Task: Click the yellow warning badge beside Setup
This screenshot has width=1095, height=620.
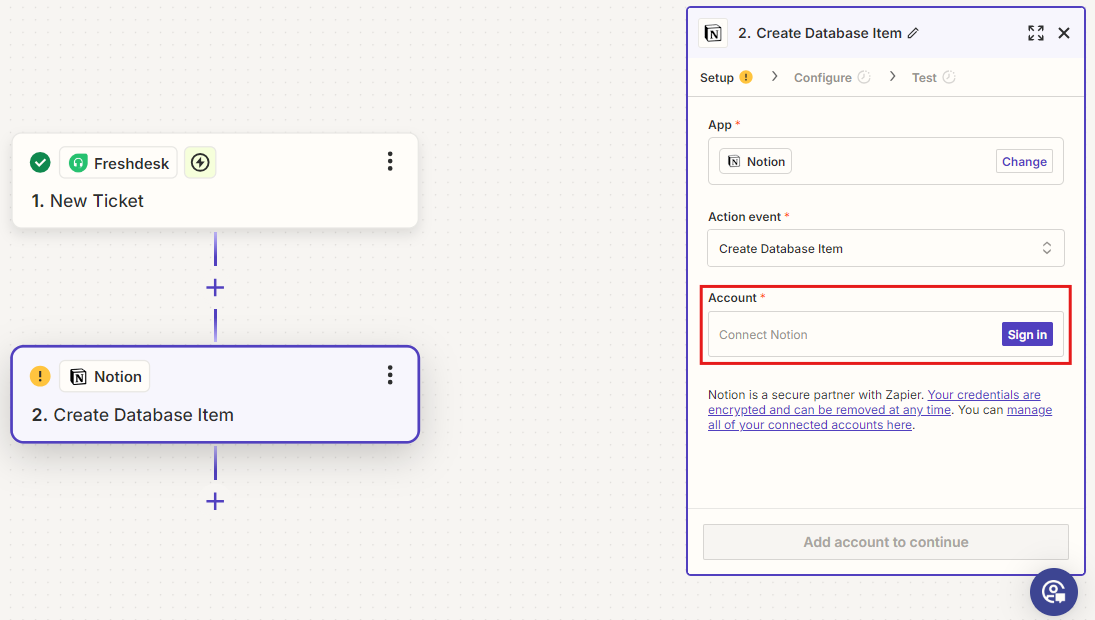Action: tap(746, 77)
